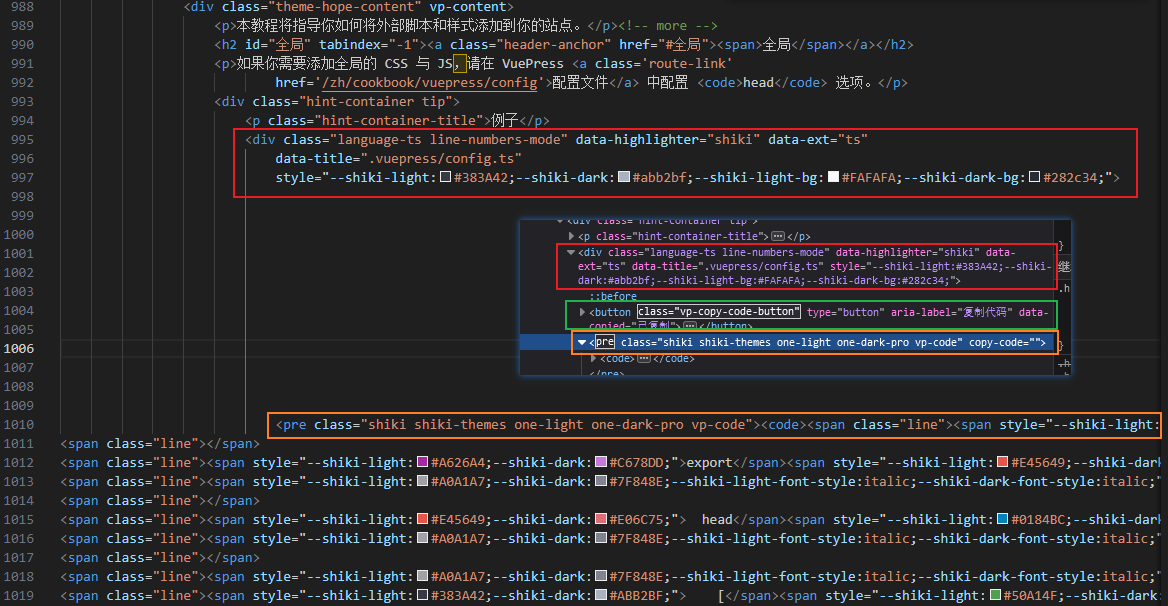Click the #0184BC color swatch on line 1015
Image resolution: width=1168 pixels, height=606 pixels.
pos(1003,520)
